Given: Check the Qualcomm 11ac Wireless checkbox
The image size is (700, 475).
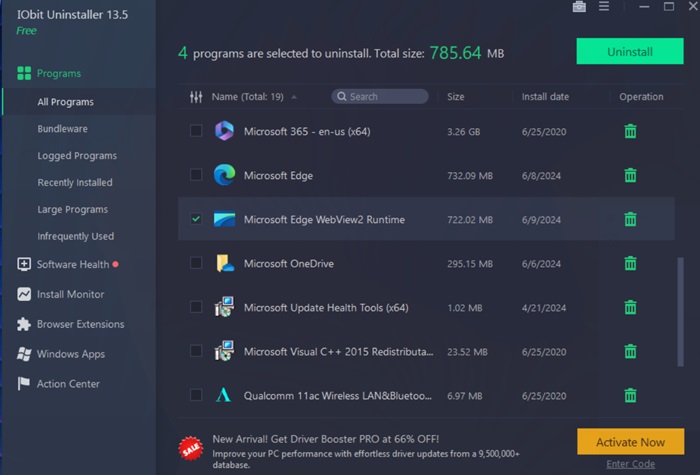Looking at the screenshot, I should click(x=196, y=395).
